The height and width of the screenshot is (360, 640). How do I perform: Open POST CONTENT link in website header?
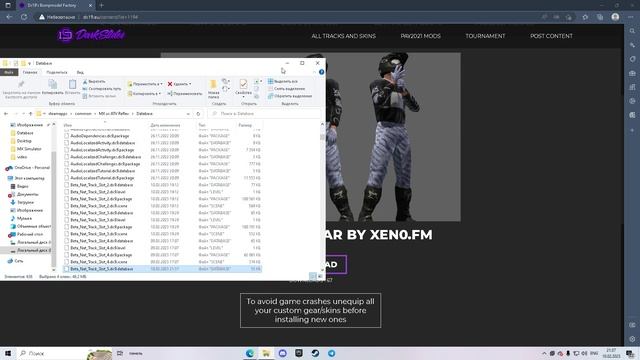click(551, 36)
